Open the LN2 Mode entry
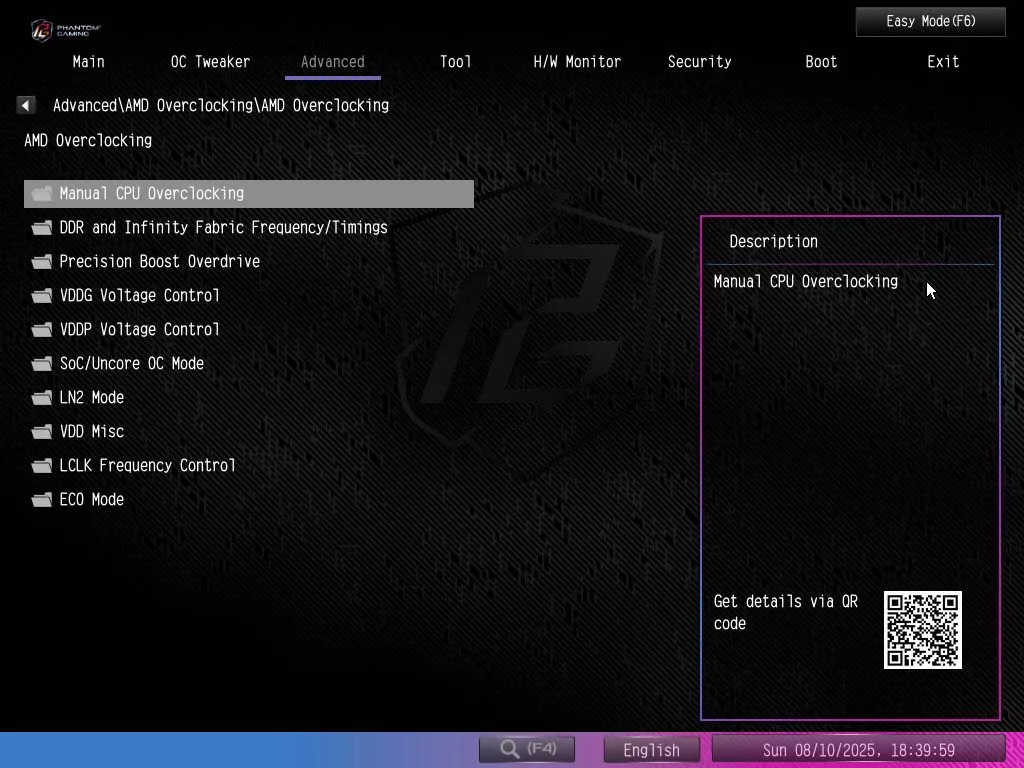This screenshot has width=1024, height=768. coord(91,398)
